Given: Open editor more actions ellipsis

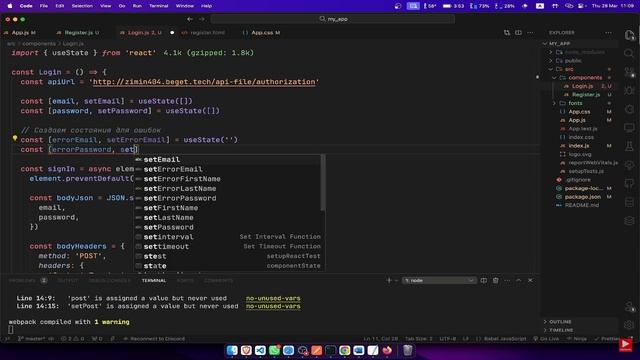Looking at the screenshot, I should click(530, 33).
